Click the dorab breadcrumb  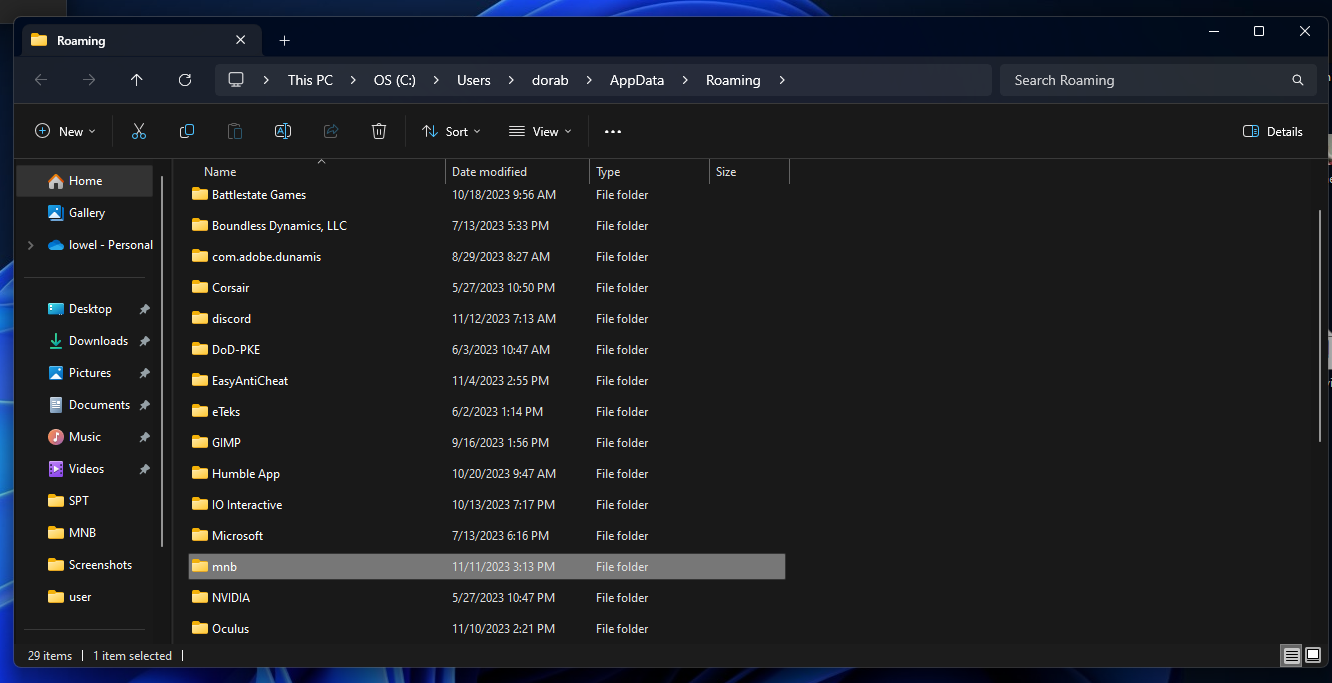[x=550, y=80]
